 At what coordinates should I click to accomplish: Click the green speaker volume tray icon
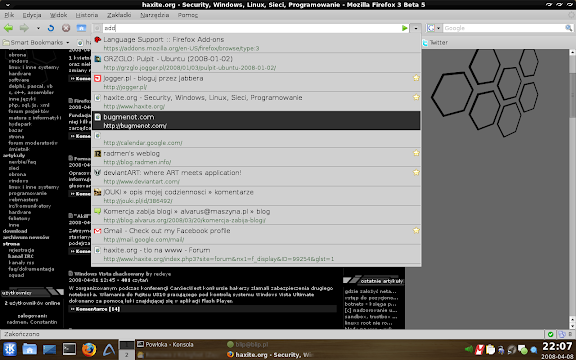click(469, 349)
